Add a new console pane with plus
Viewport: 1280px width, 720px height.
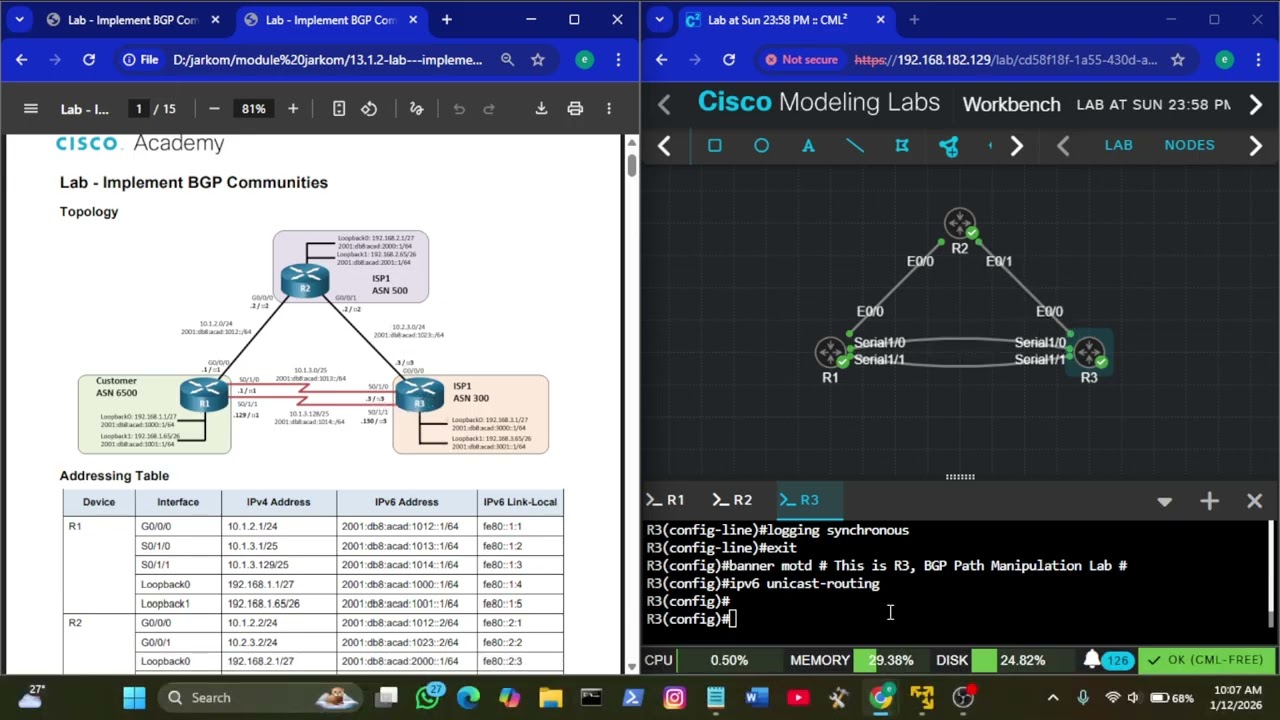pyautogui.click(x=1210, y=500)
